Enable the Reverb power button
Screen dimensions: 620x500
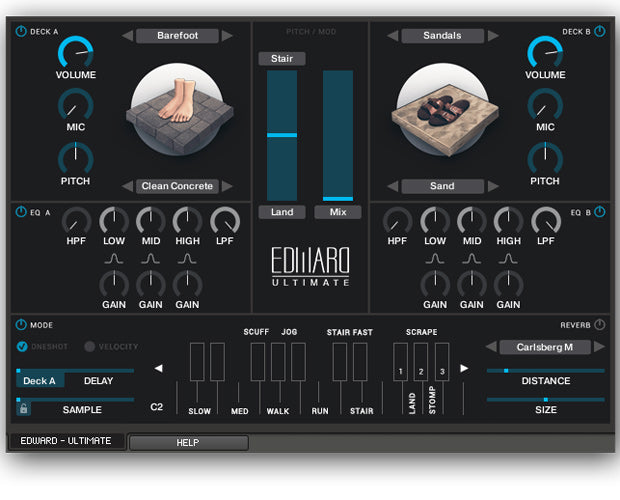pyautogui.click(x=599, y=324)
